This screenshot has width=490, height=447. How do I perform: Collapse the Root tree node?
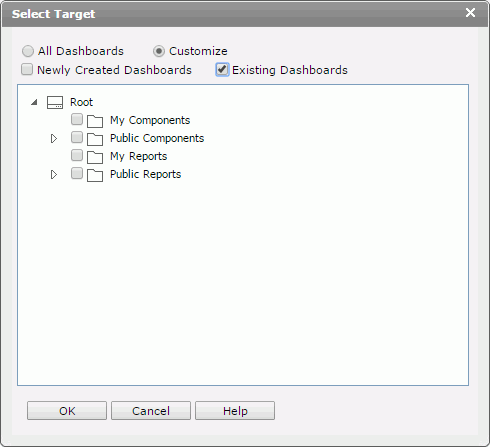point(34,102)
